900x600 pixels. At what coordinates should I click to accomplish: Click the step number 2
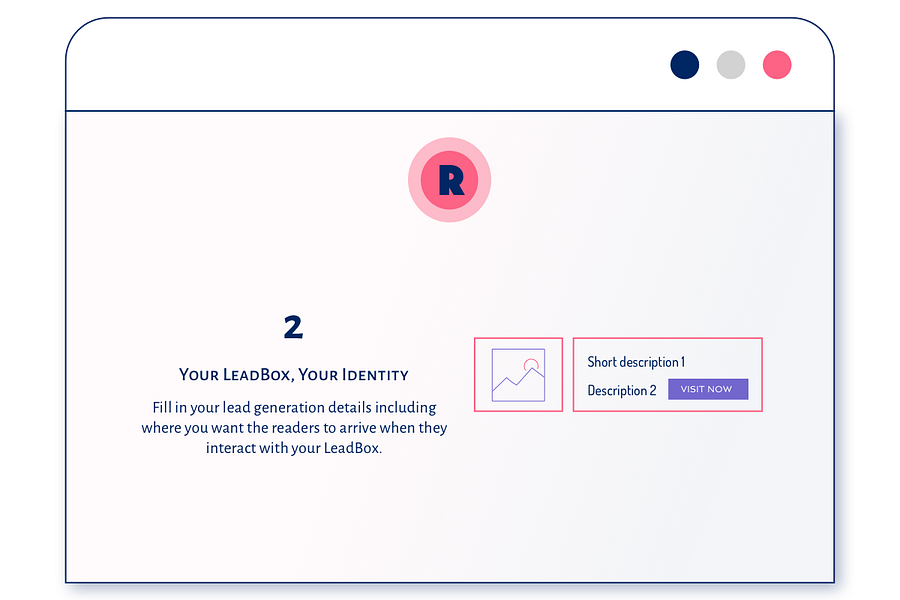coord(293,327)
